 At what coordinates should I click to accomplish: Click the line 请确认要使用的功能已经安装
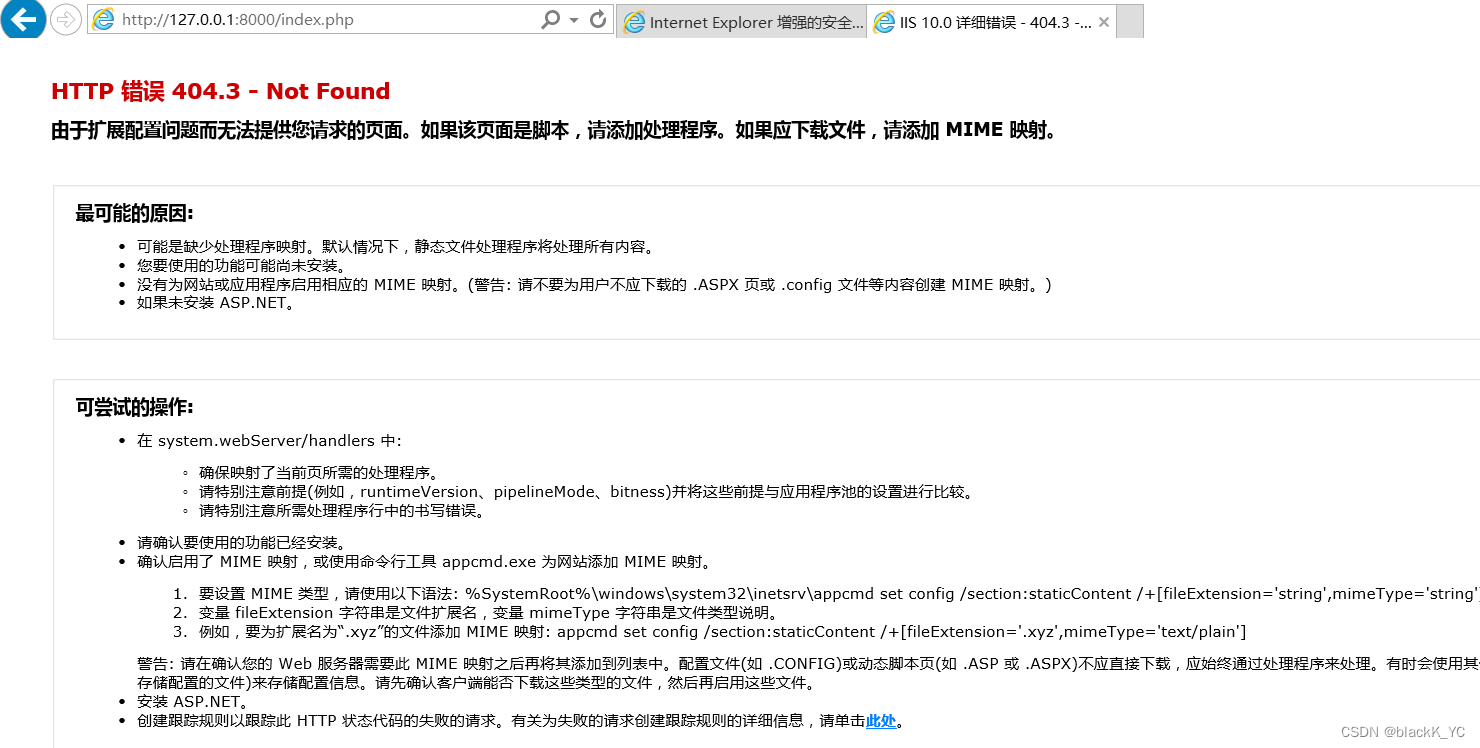pos(241,543)
